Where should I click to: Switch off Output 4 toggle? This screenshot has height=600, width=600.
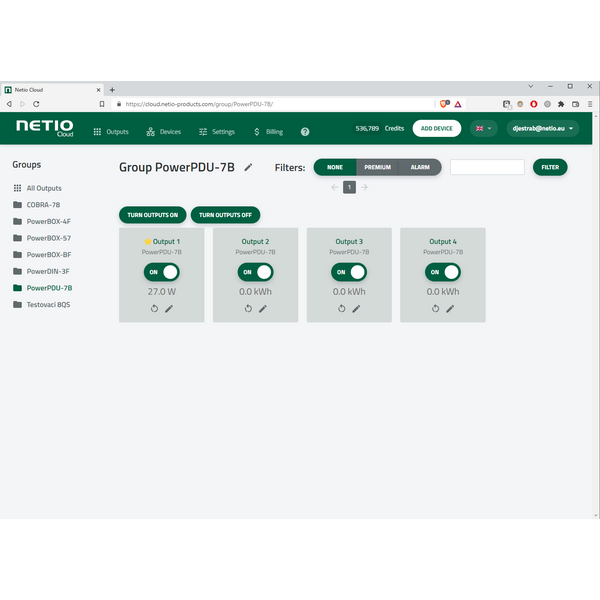click(443, 272)
